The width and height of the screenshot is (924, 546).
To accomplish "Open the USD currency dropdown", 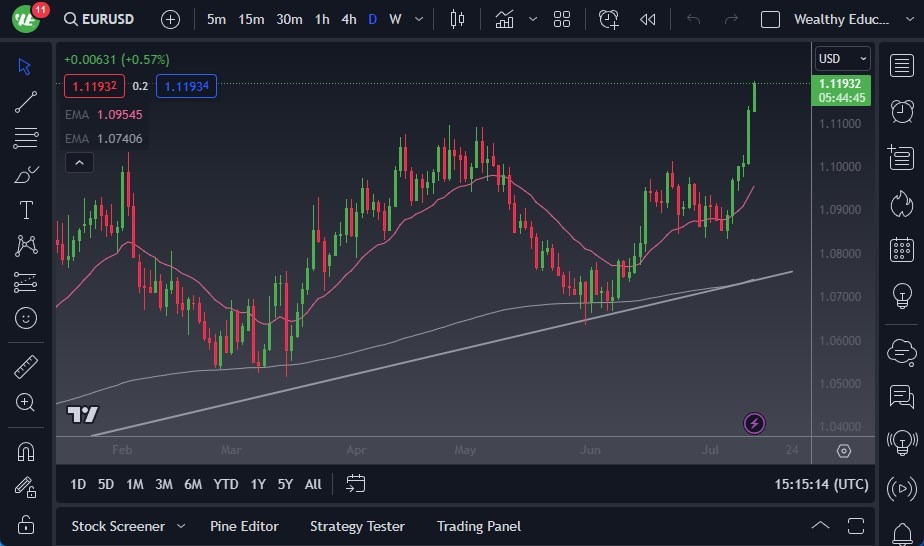I will [x=842, y=59].
